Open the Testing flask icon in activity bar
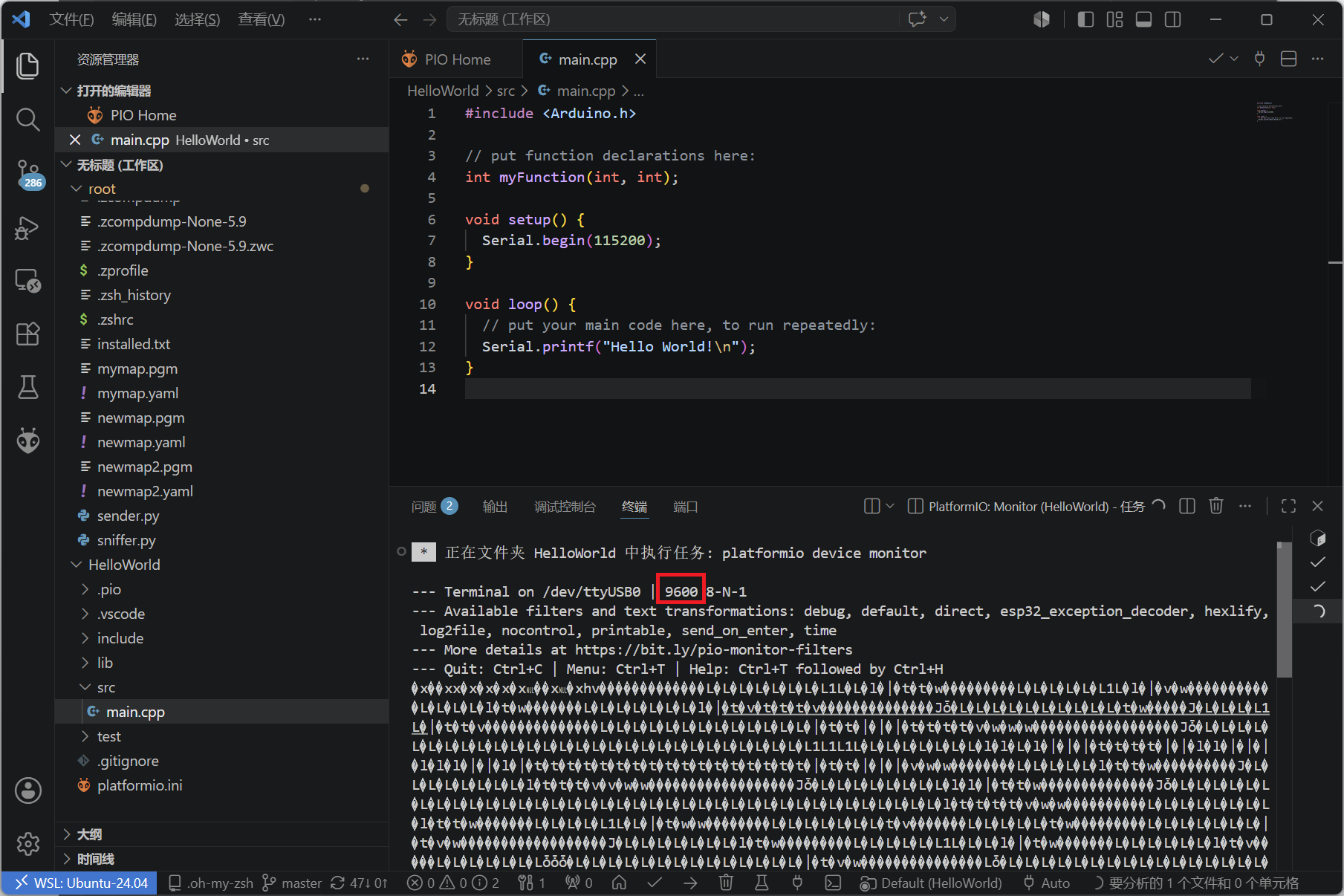 click(x=28, y=387)
